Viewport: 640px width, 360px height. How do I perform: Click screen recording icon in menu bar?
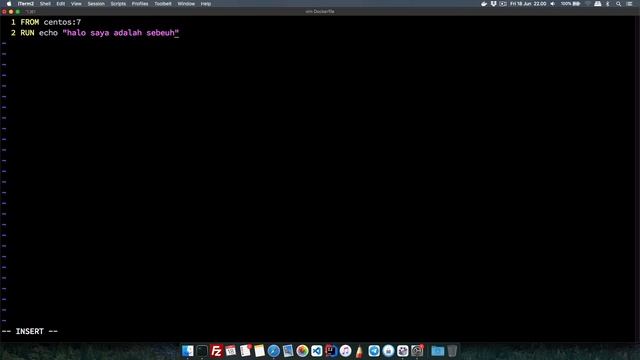(503, 4)
